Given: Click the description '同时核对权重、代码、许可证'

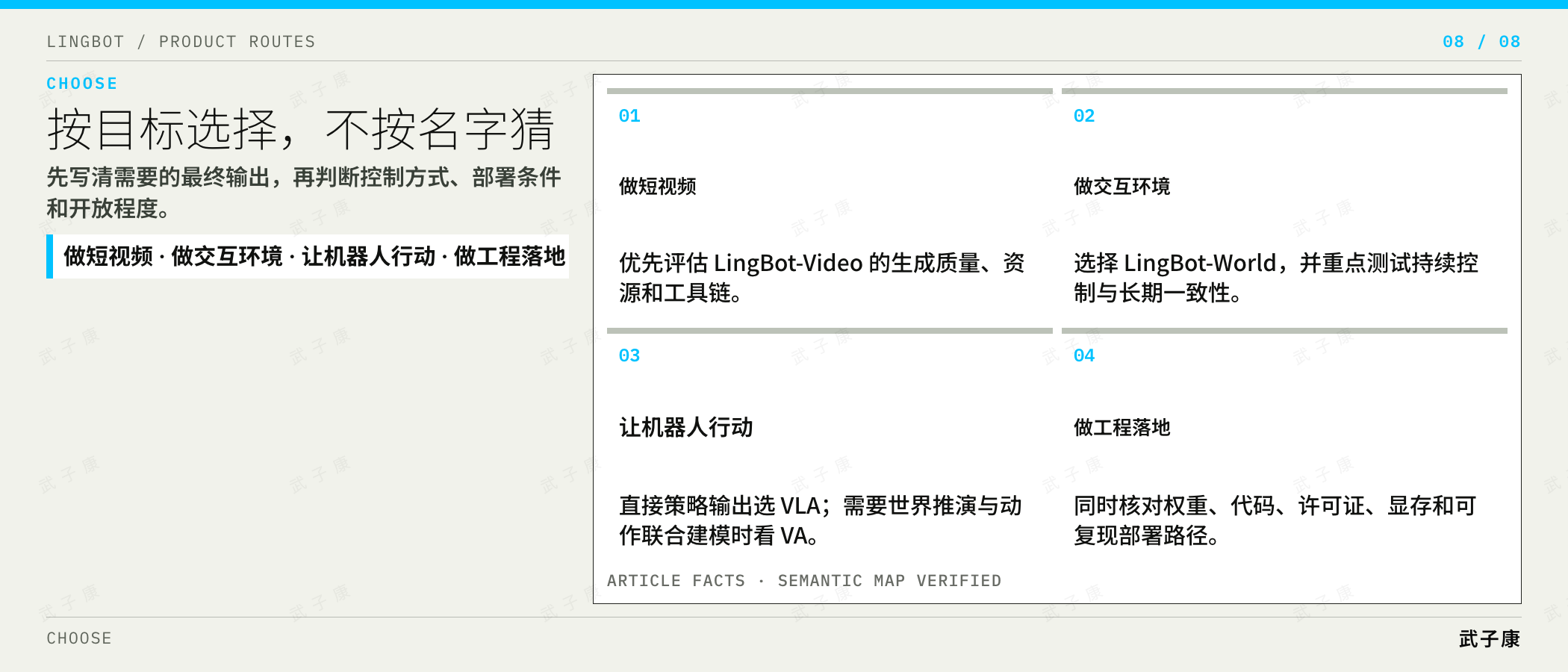Looking at the screenshot, I should tap(1275, 520).
